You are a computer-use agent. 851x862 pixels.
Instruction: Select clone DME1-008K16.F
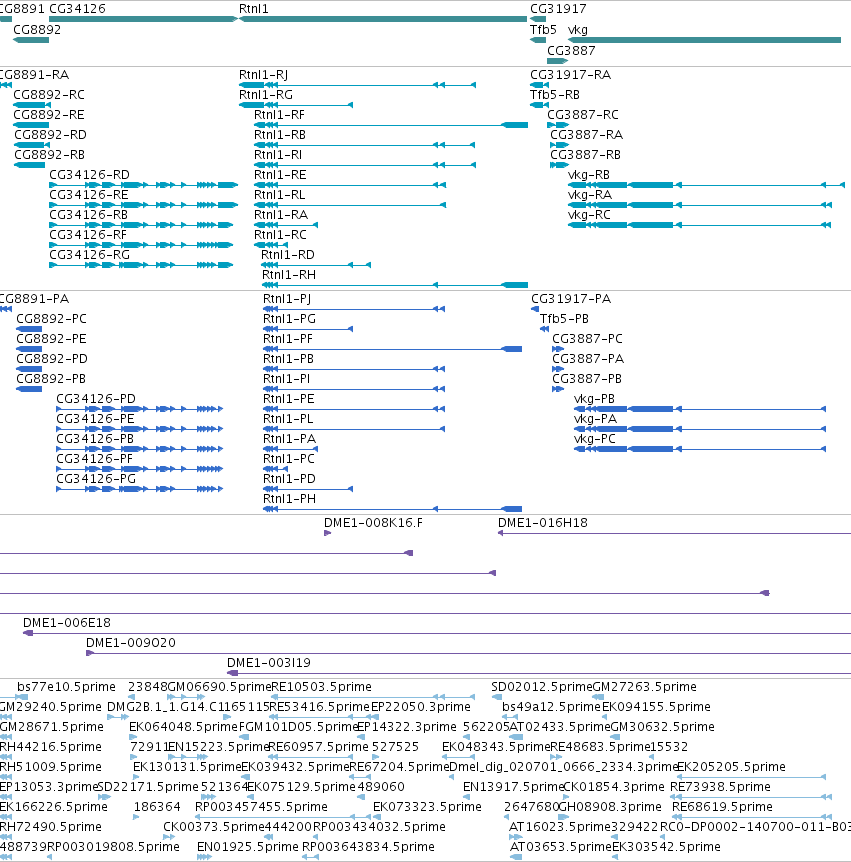pyautogui.click(x=373, y=523)
